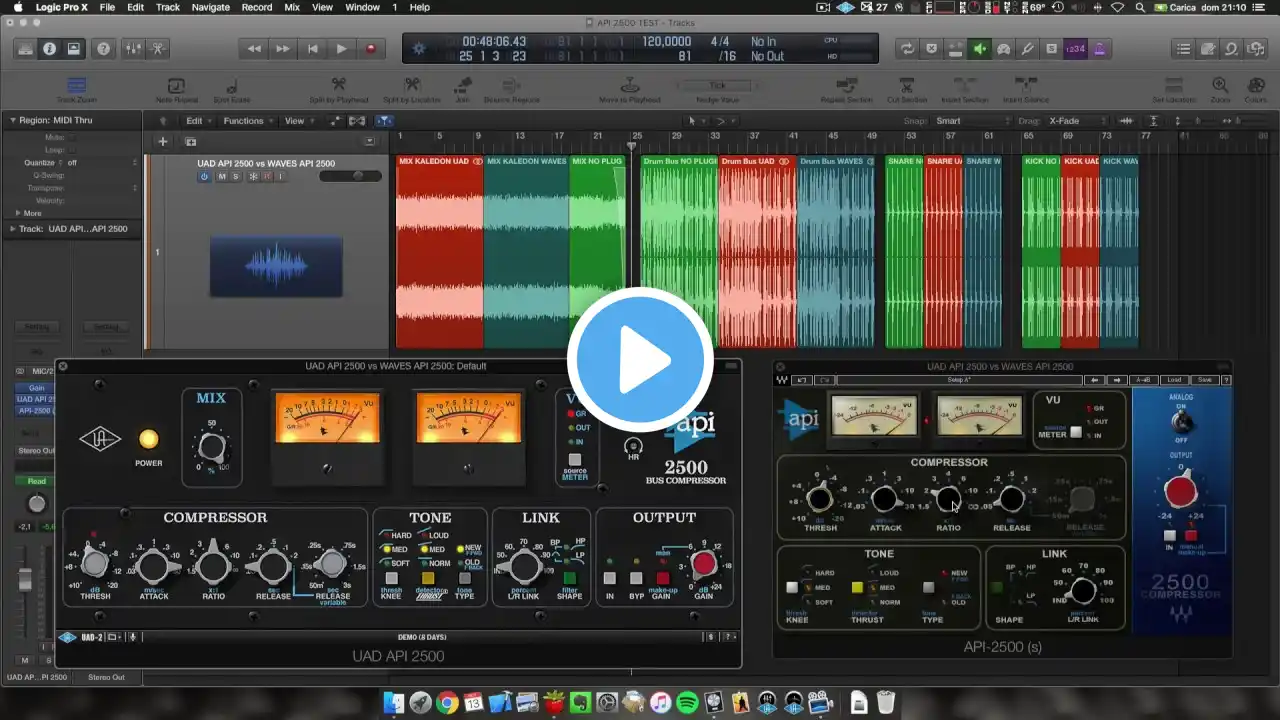Screen dimensions: 1280x720
Task: Add new track with plus button
Action: pos(163,142)
